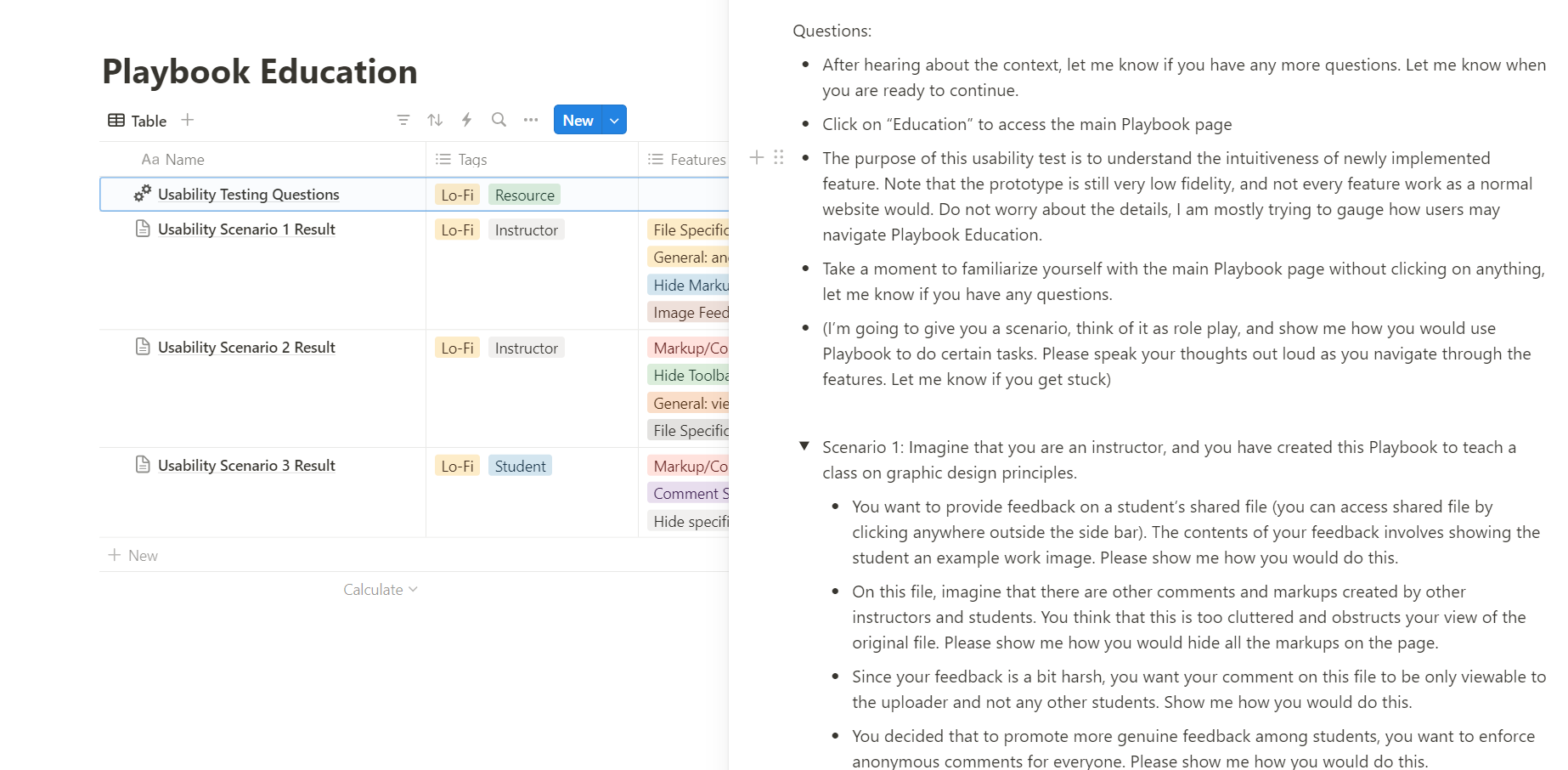
Task: Open the Calculate dropdown
Action: [381, 589]
